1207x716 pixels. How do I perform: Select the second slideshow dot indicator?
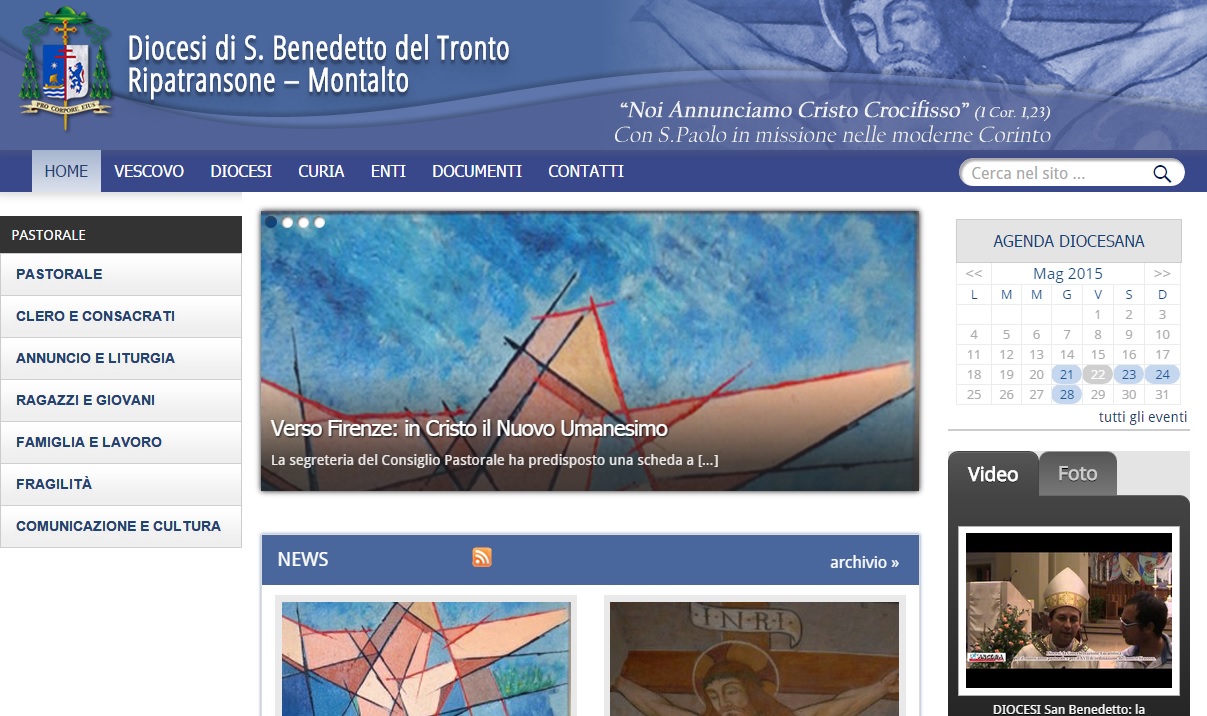point(287,223)
